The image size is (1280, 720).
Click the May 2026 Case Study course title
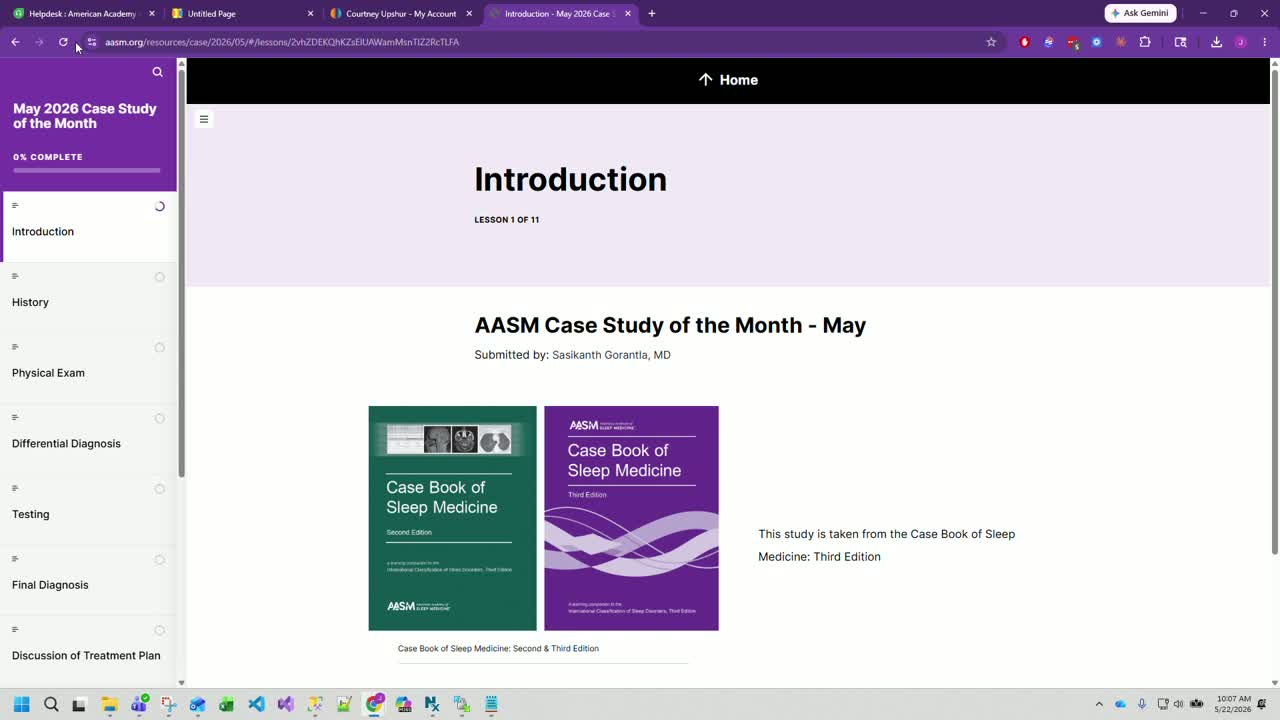(x=85, y=116)
